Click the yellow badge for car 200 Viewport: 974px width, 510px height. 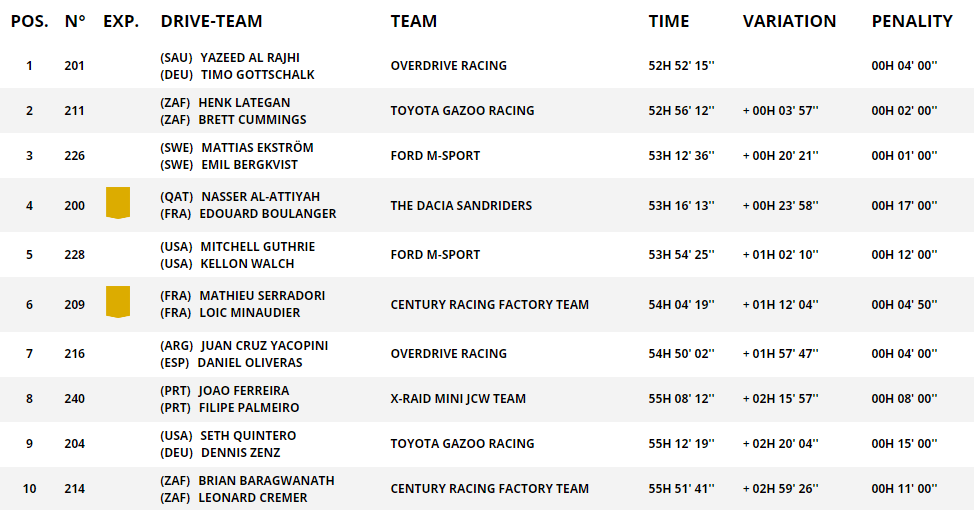[118, 203]
